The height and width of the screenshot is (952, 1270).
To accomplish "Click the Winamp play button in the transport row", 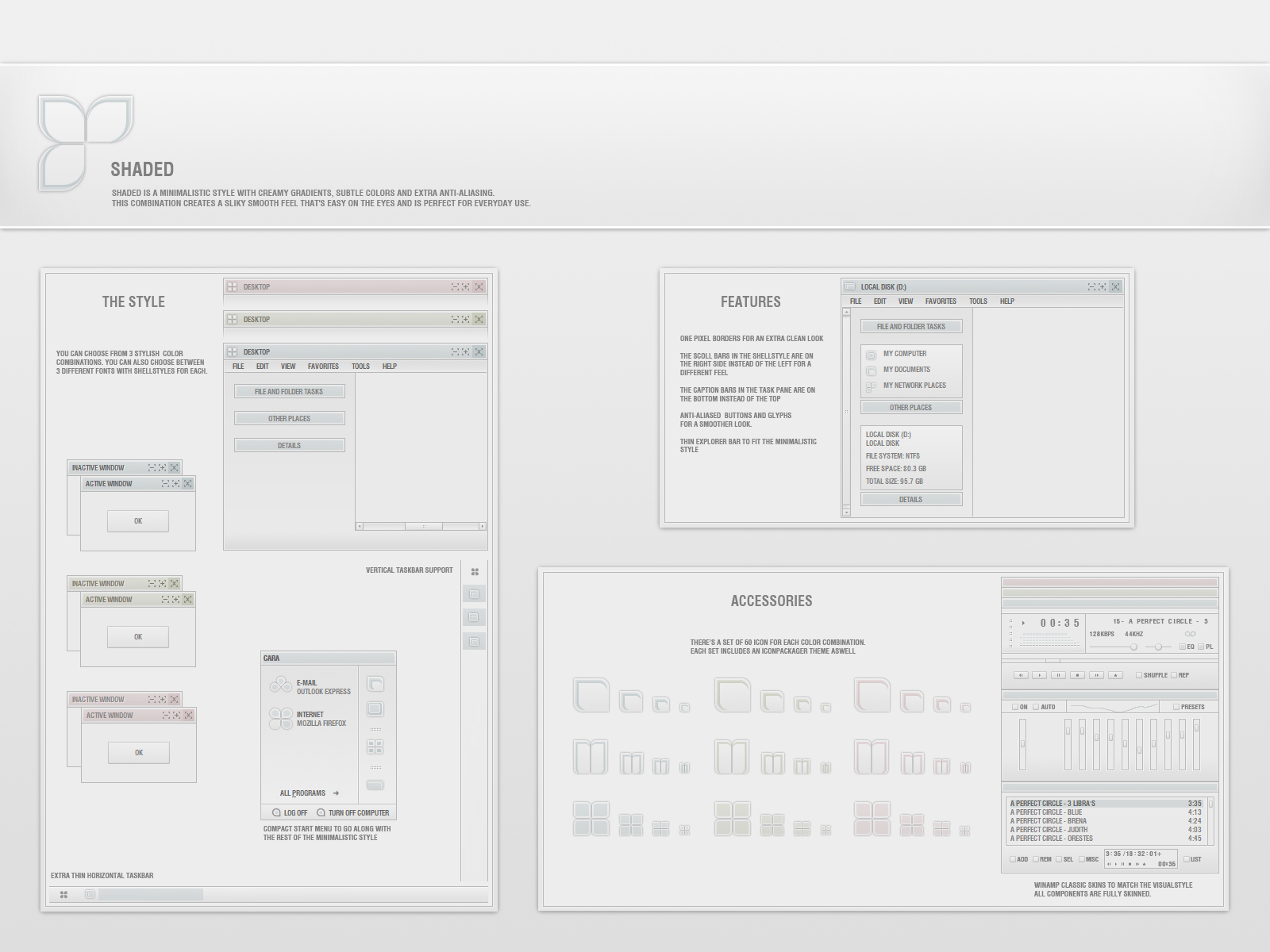I will (x=1040, y=675).
